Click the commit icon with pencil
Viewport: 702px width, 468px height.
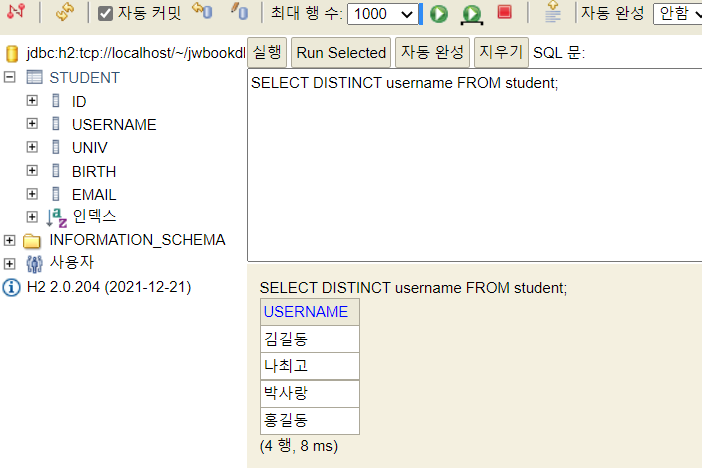pyautogui.click(x=240, y=11)
